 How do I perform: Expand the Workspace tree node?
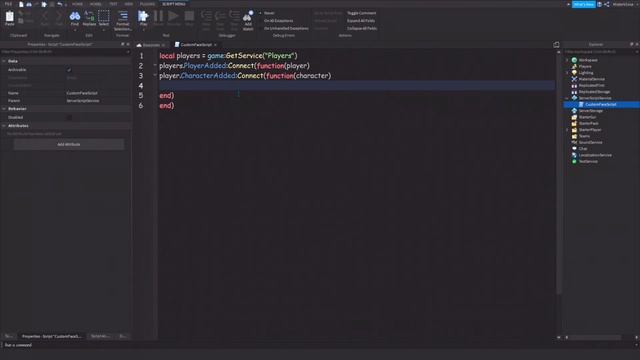567,60
